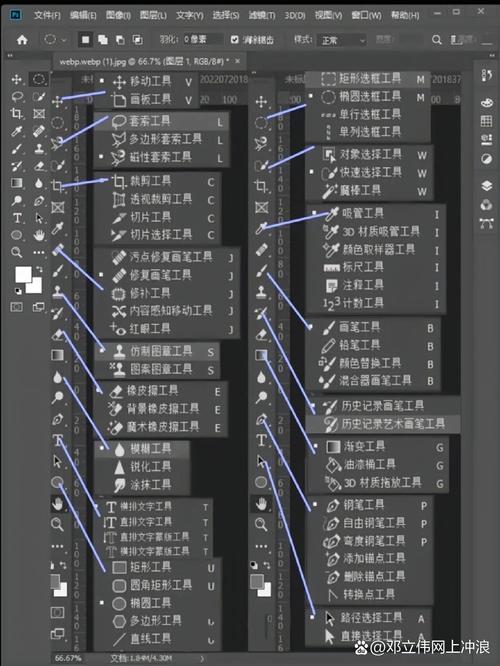500x666 pixels.
Task: Click the 66.67% zoom field in status bar
Action: point(68,658)
